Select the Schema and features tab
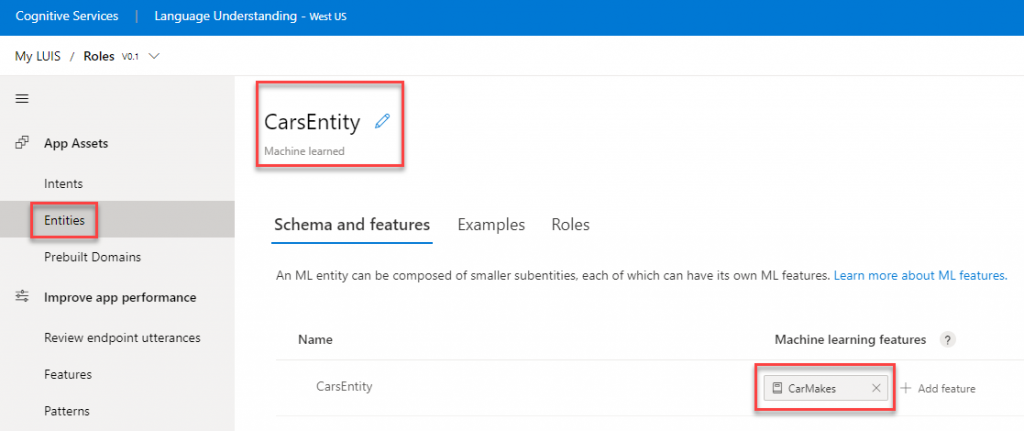The image size is (1024, 431). 352,225
